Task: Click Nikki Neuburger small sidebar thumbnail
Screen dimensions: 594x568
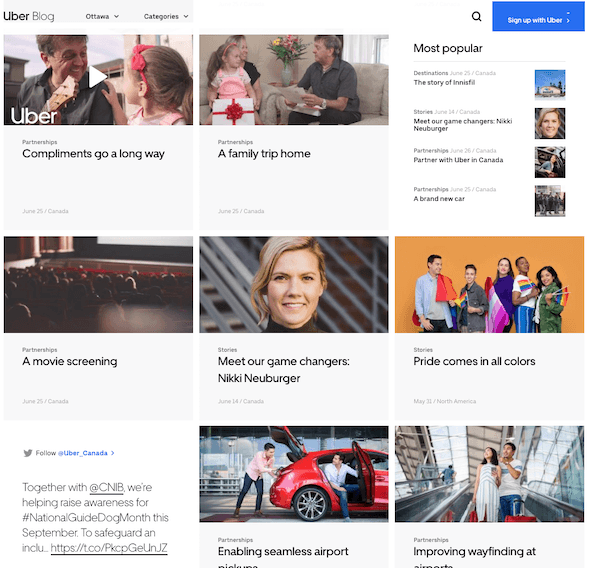Action: point(550,124)
